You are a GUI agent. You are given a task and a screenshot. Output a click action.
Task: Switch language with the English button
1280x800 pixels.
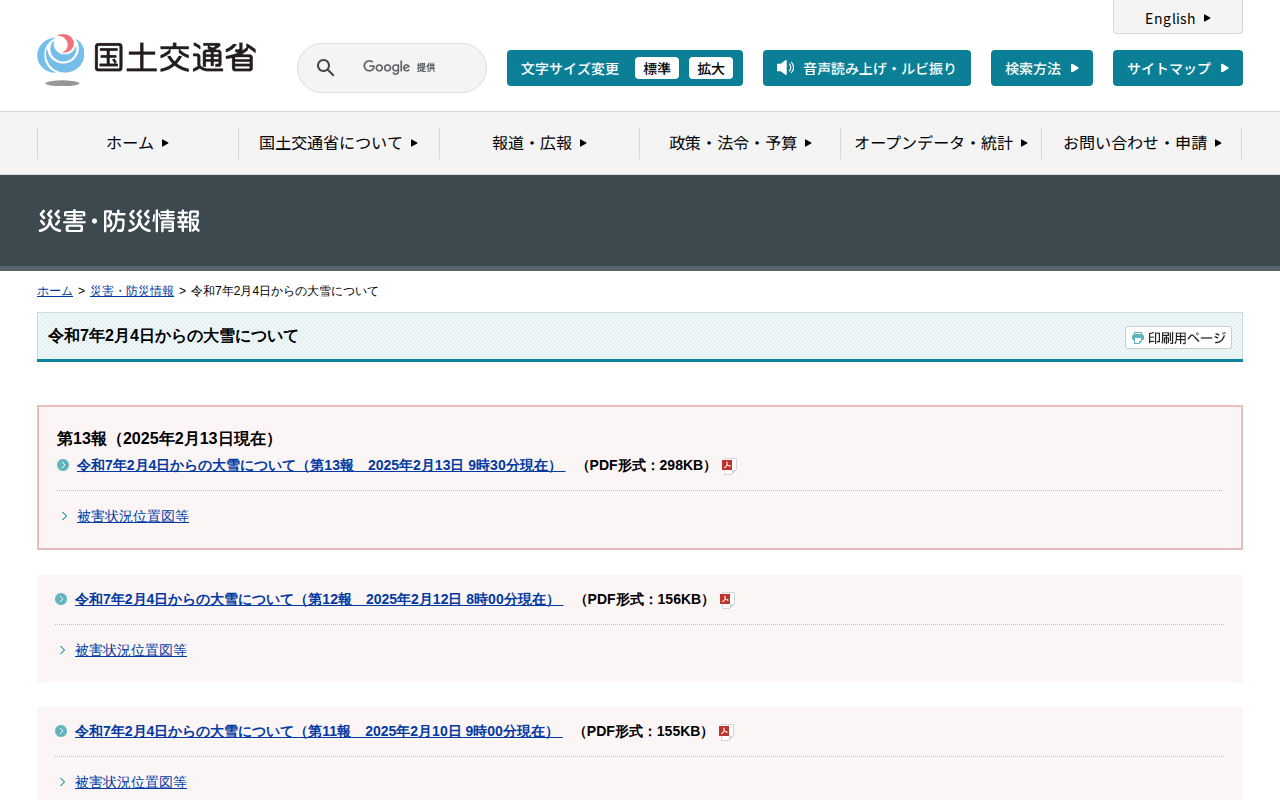point(1177,18)
